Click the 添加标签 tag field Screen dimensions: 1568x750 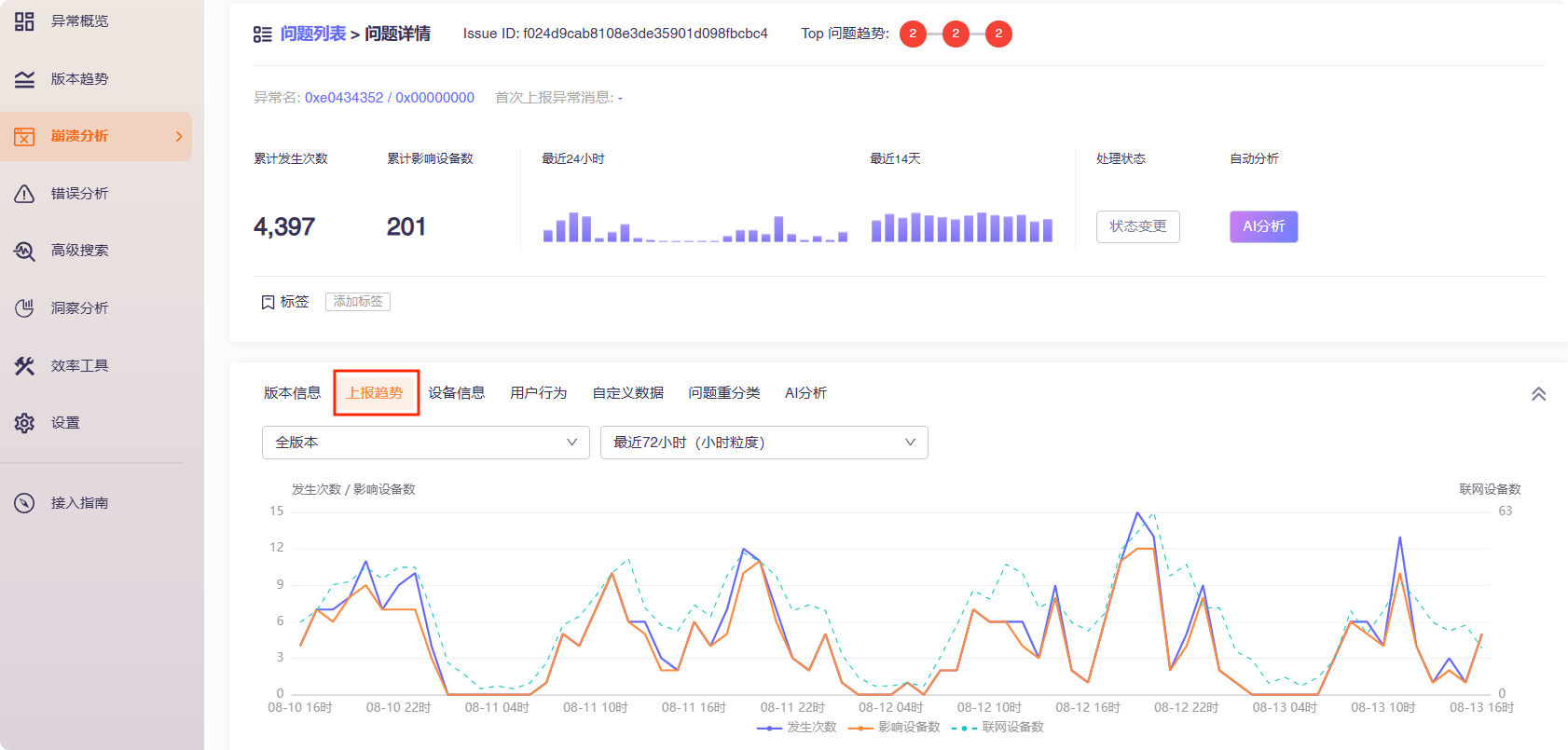tap(358, 302)
